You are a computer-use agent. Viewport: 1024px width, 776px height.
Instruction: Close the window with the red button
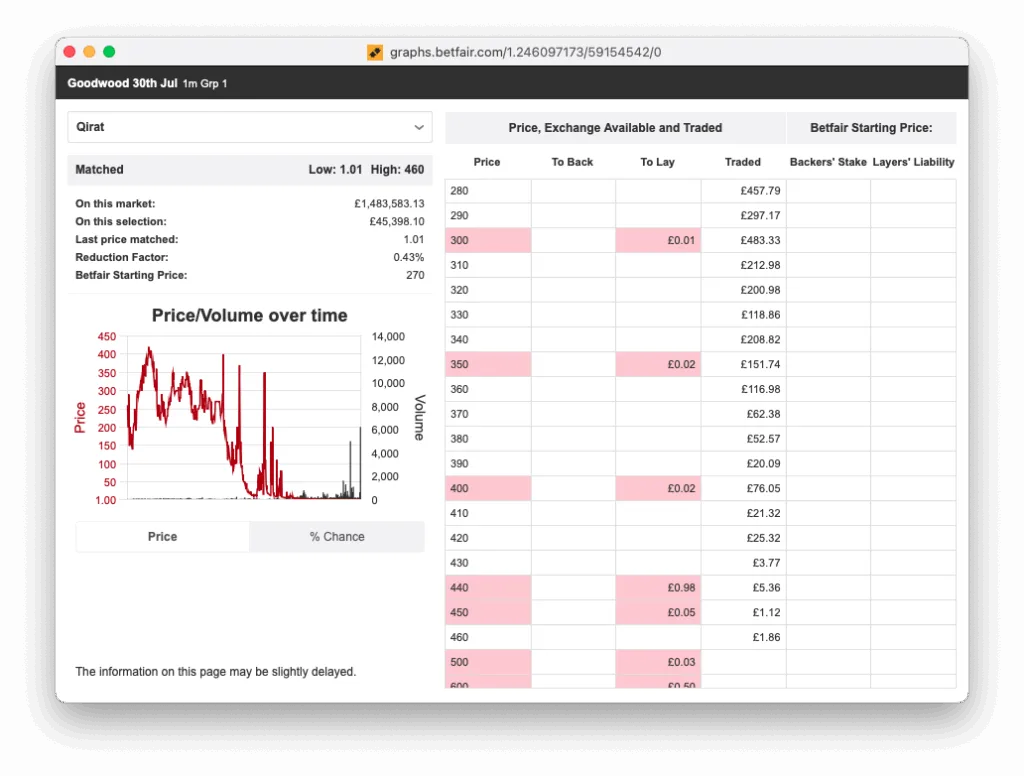pos(69,52)
